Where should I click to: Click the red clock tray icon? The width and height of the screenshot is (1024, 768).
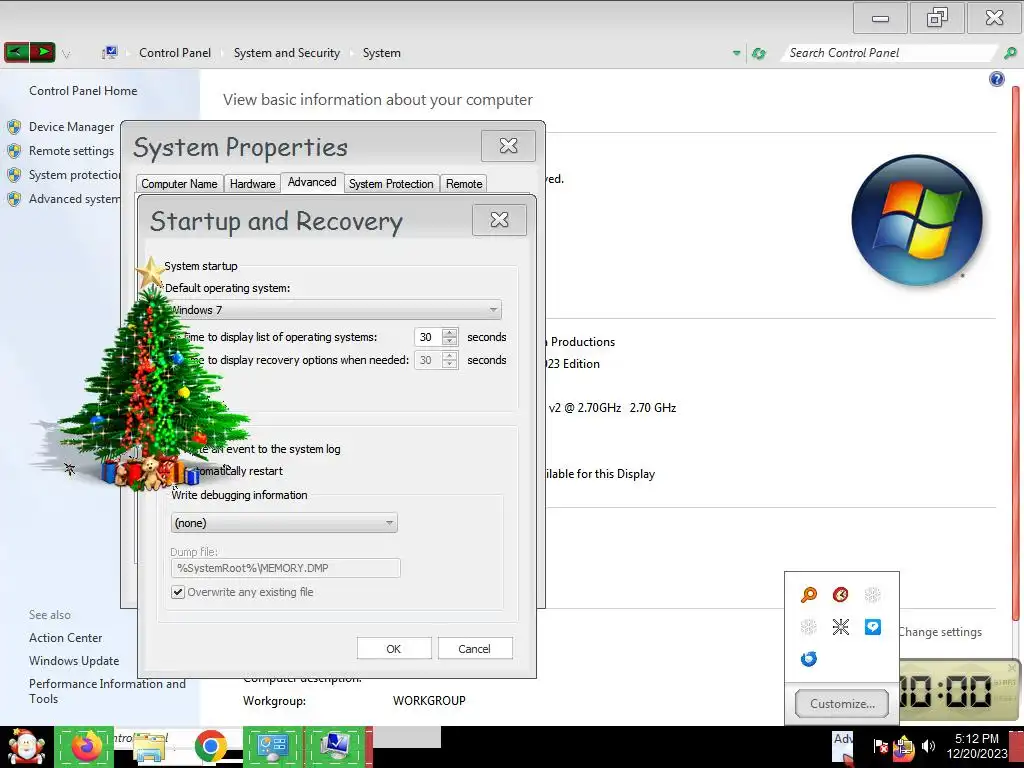coord(840,595)
